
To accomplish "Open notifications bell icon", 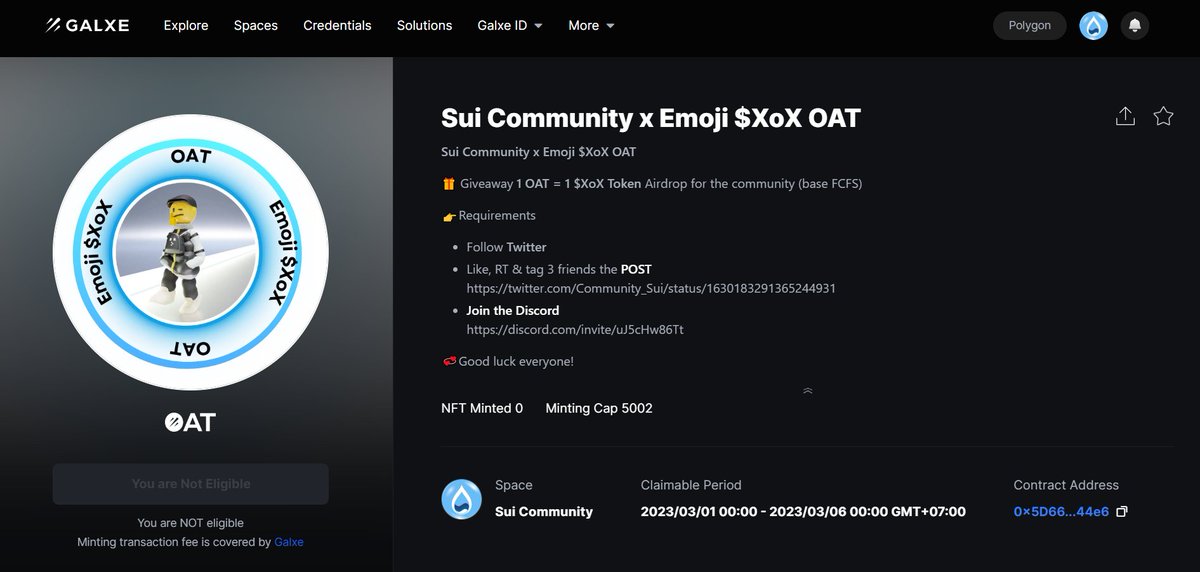I will click(x=1134, y=26).
